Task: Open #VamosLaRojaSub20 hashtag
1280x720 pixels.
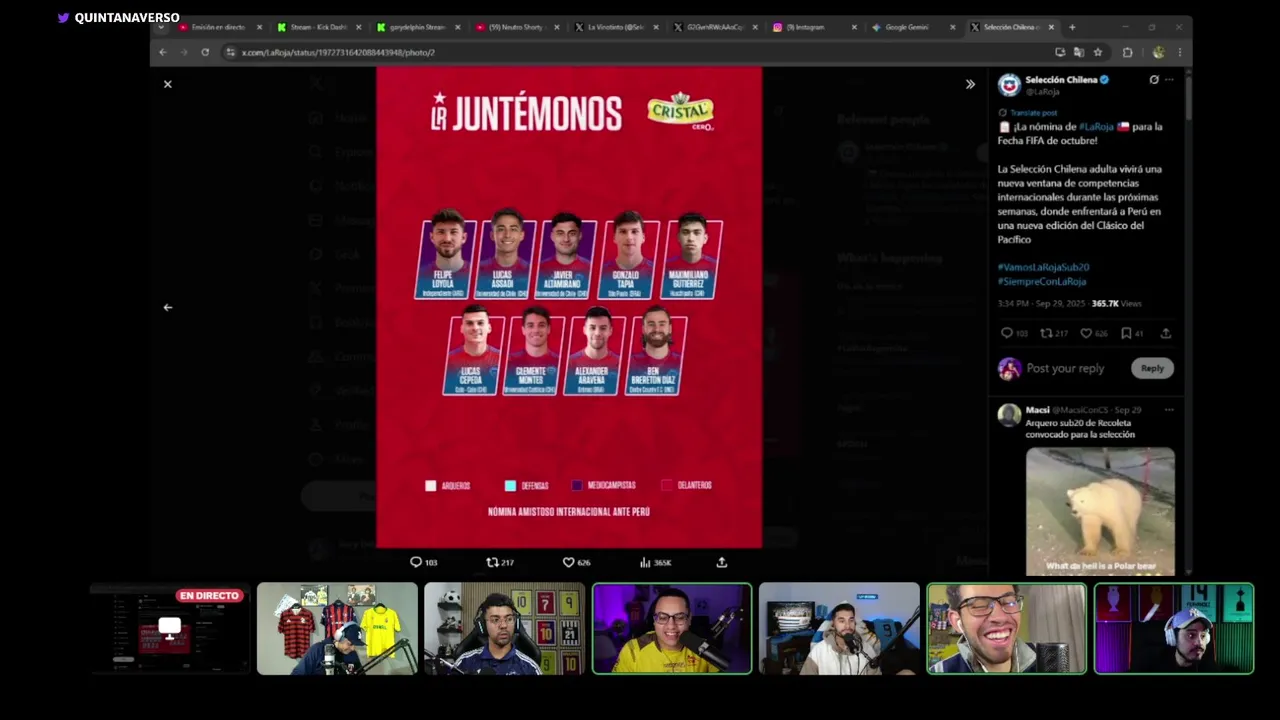Action: (x=1043, y=267)
